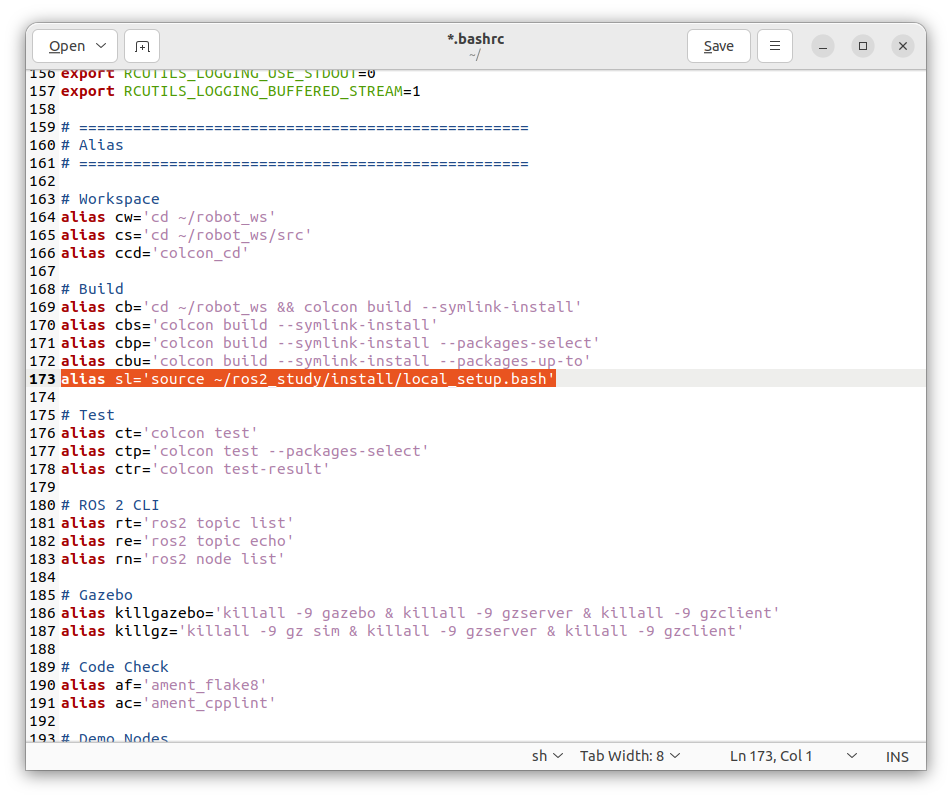Click the alias ct='colcon test' line
Viewport: 952px width, 799px height.
coord(159,433)
